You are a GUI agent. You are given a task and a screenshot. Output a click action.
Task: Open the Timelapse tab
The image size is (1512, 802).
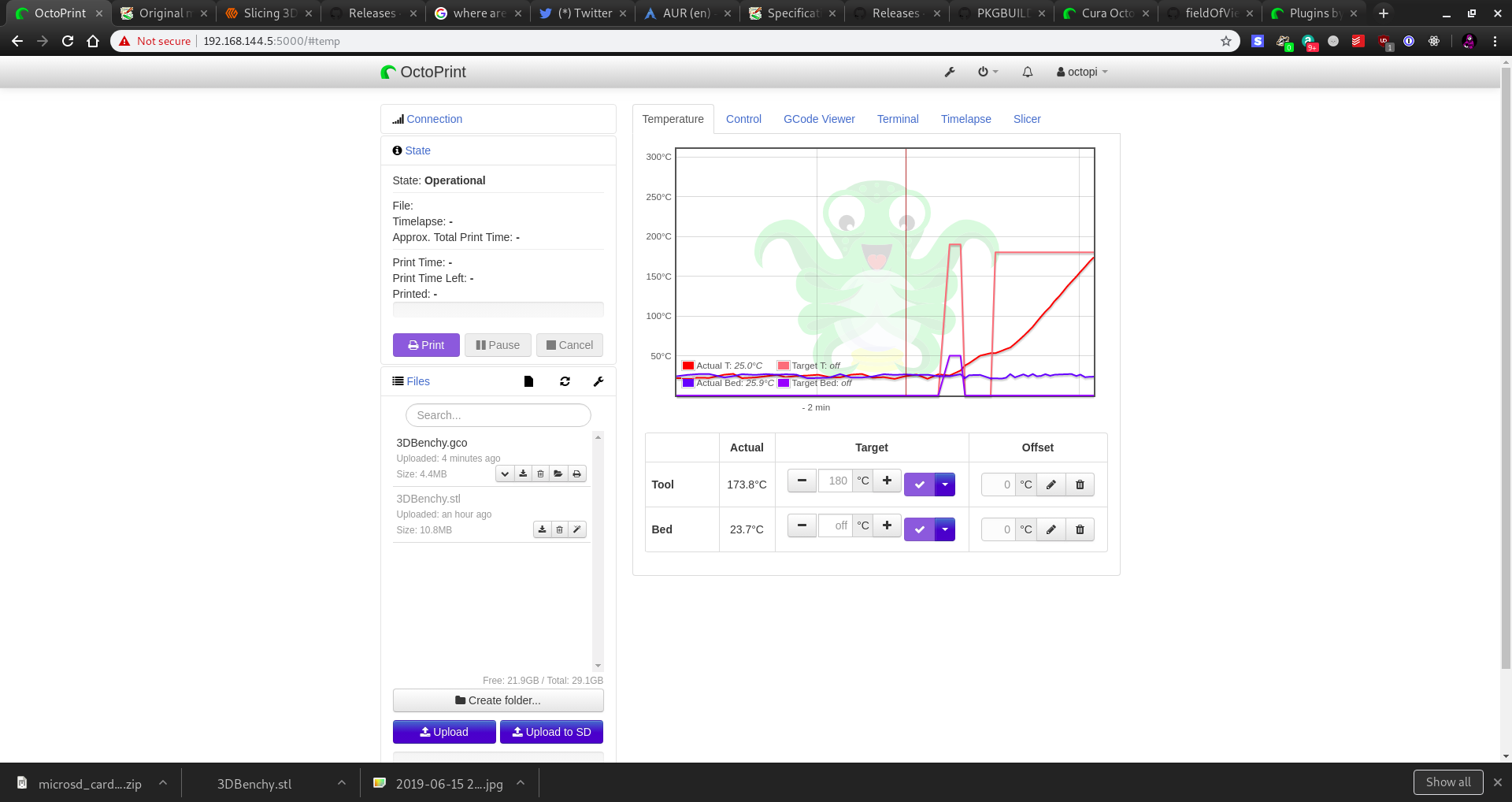click(965, 119)
